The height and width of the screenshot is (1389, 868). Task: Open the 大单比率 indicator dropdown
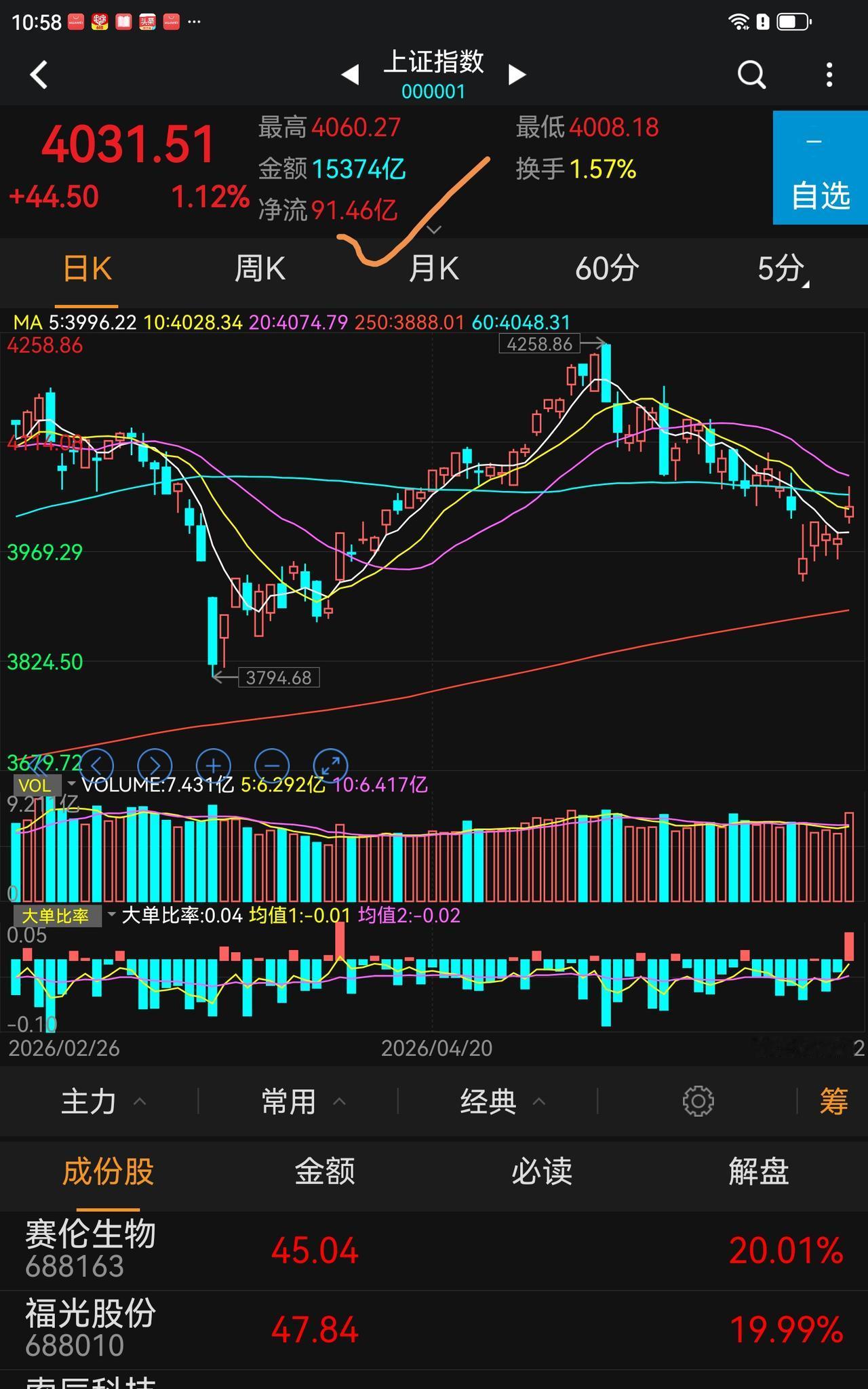pyautogui.click(x=65, y=916)
